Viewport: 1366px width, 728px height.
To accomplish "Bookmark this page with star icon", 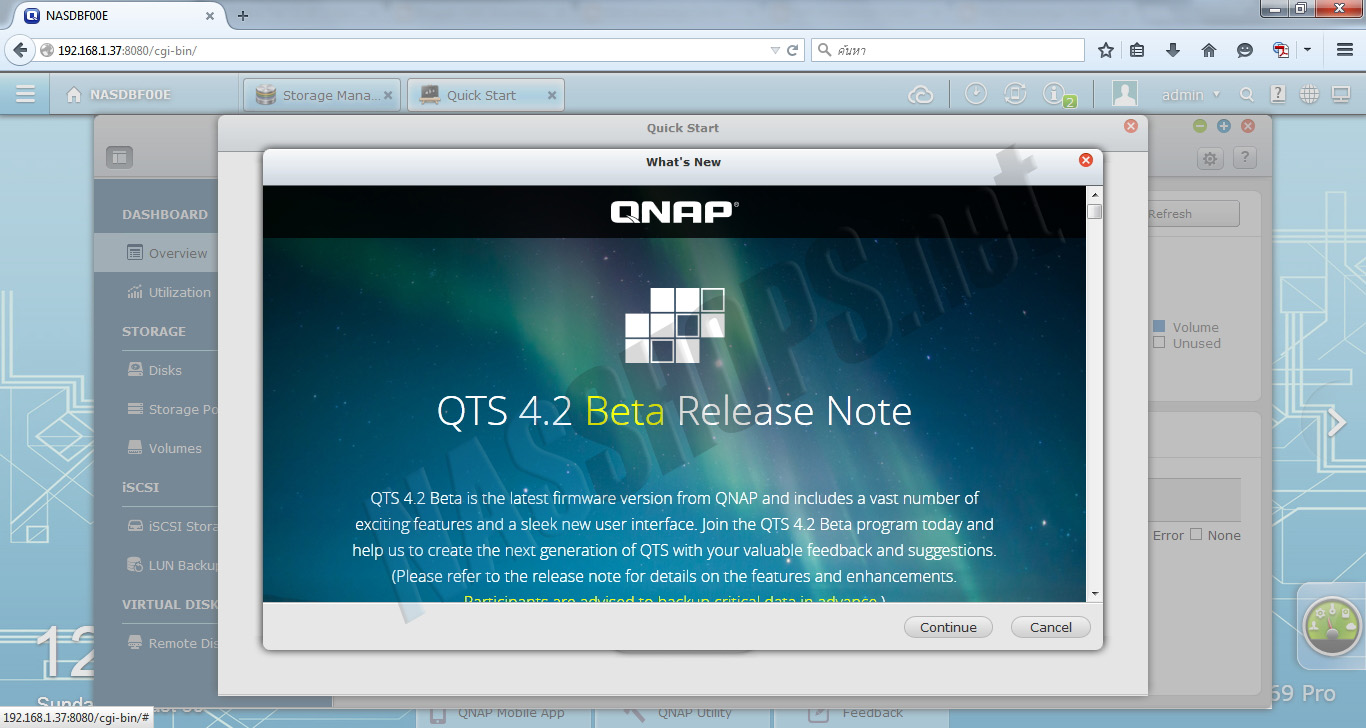I will pos(1105,50).
